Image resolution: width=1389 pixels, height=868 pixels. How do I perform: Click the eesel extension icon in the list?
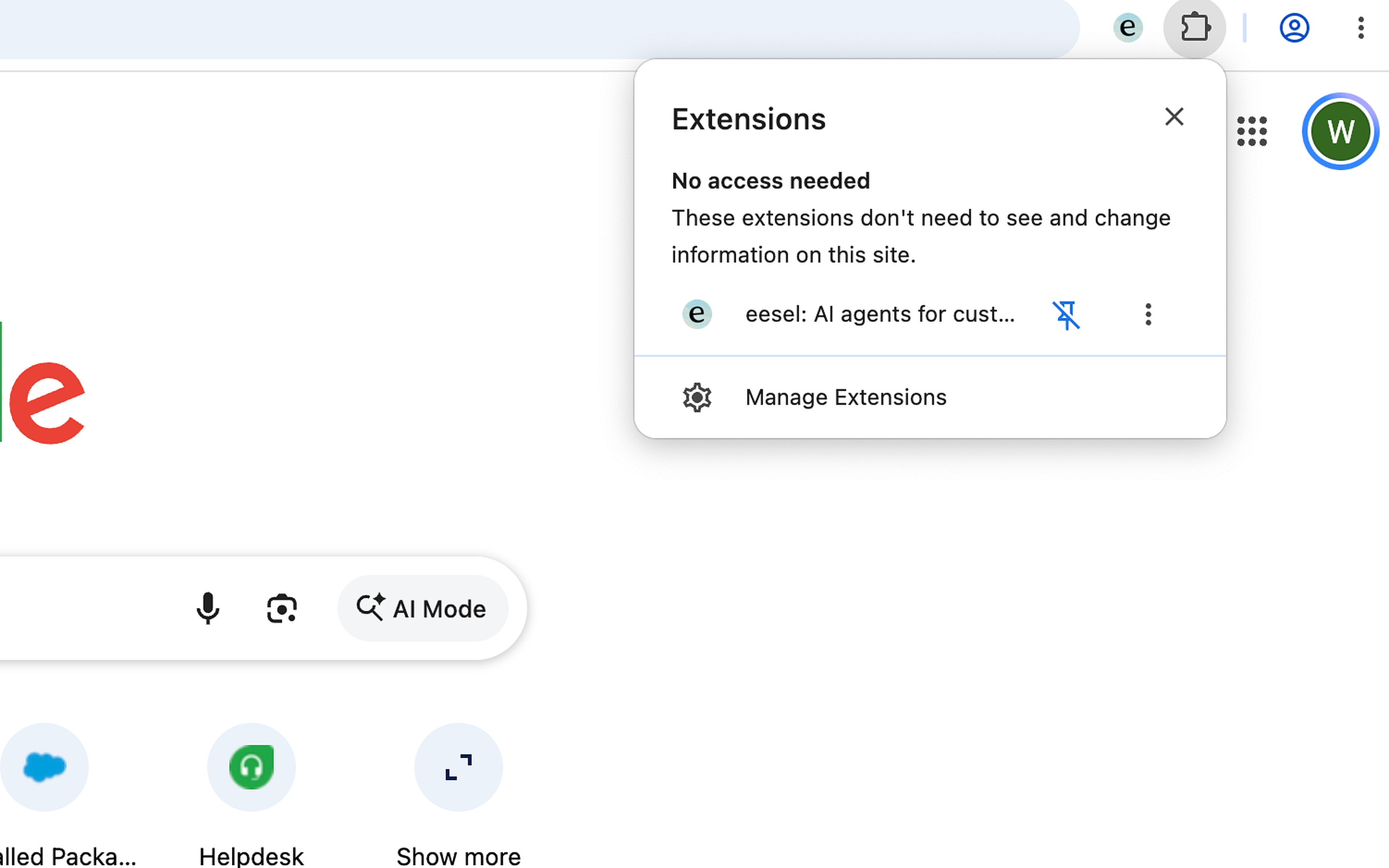click(x=697, y=314)
